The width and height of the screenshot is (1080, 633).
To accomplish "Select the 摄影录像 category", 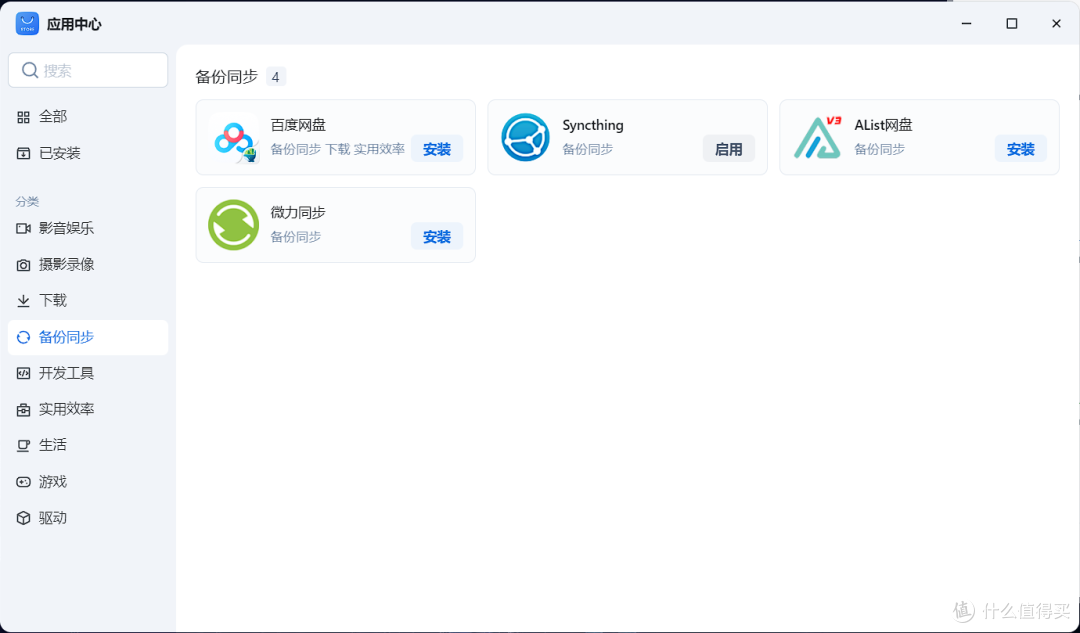I will click(88, 264).
